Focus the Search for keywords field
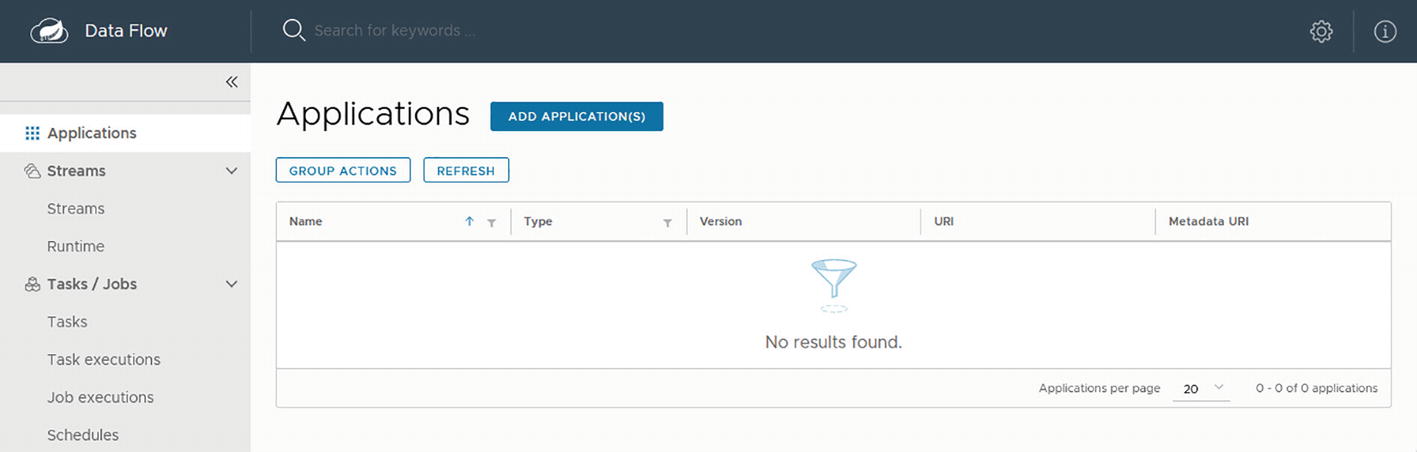 click(x=500, y=31)
